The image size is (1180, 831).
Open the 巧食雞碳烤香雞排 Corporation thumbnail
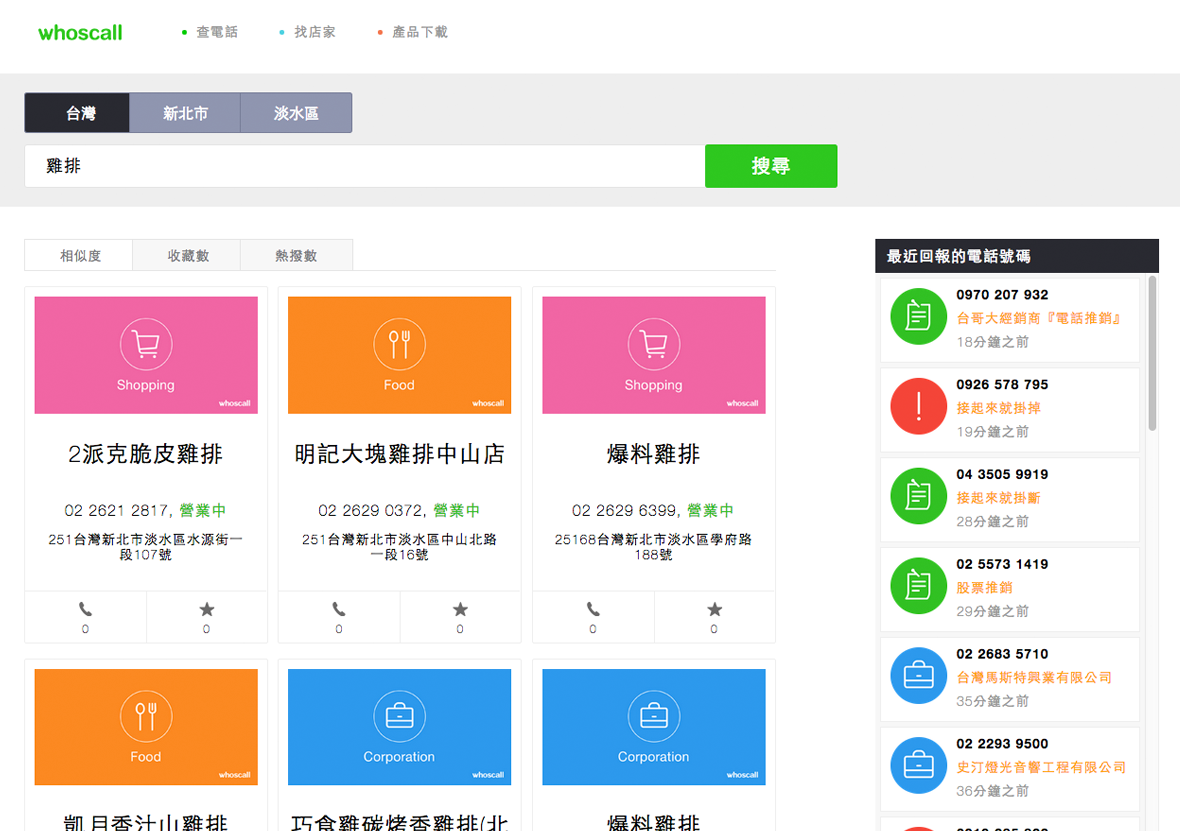click(400, 727)
